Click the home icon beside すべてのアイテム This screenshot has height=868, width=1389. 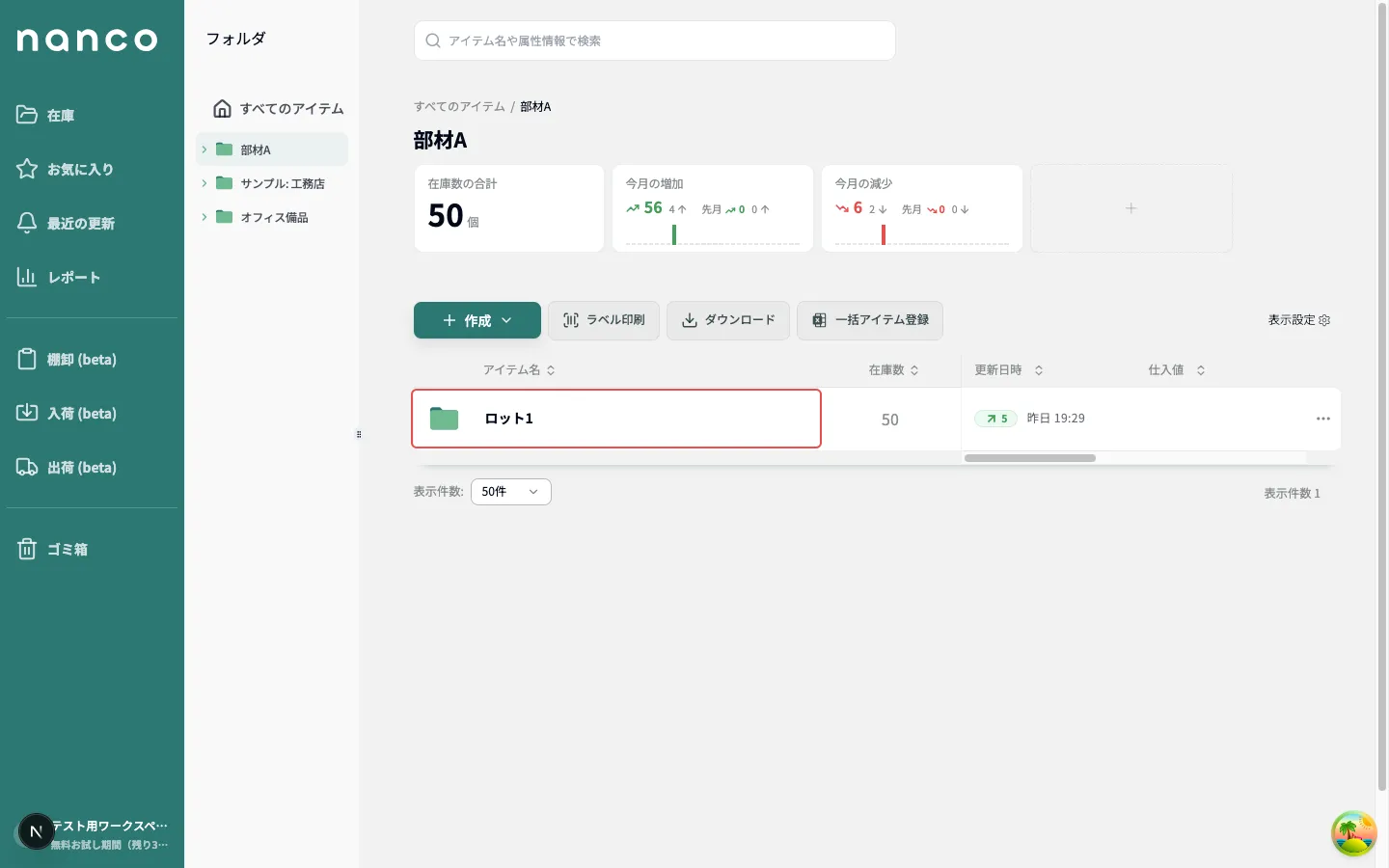[x=222, y=108]
